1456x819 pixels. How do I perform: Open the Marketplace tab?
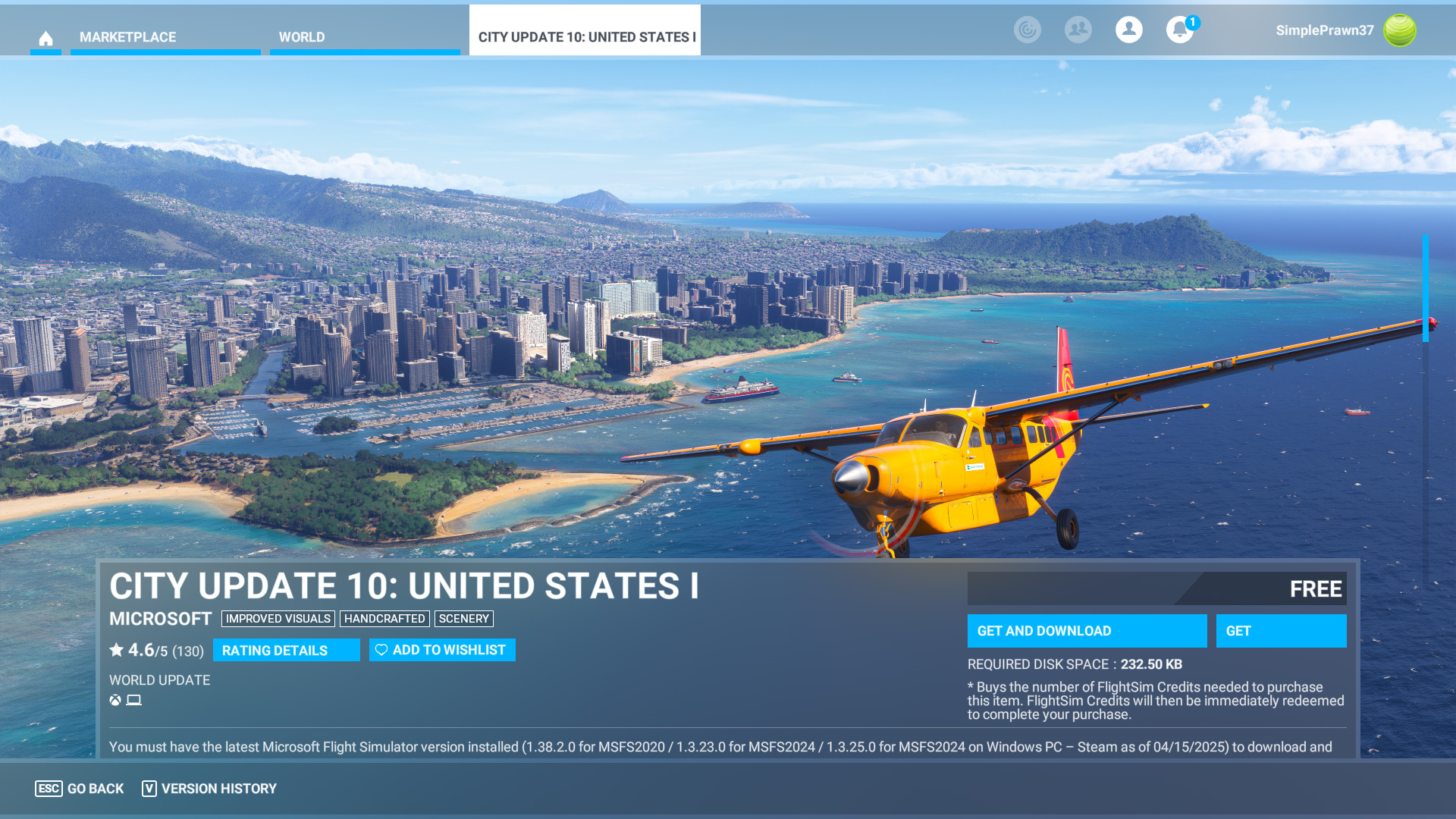tap(165, 37)
